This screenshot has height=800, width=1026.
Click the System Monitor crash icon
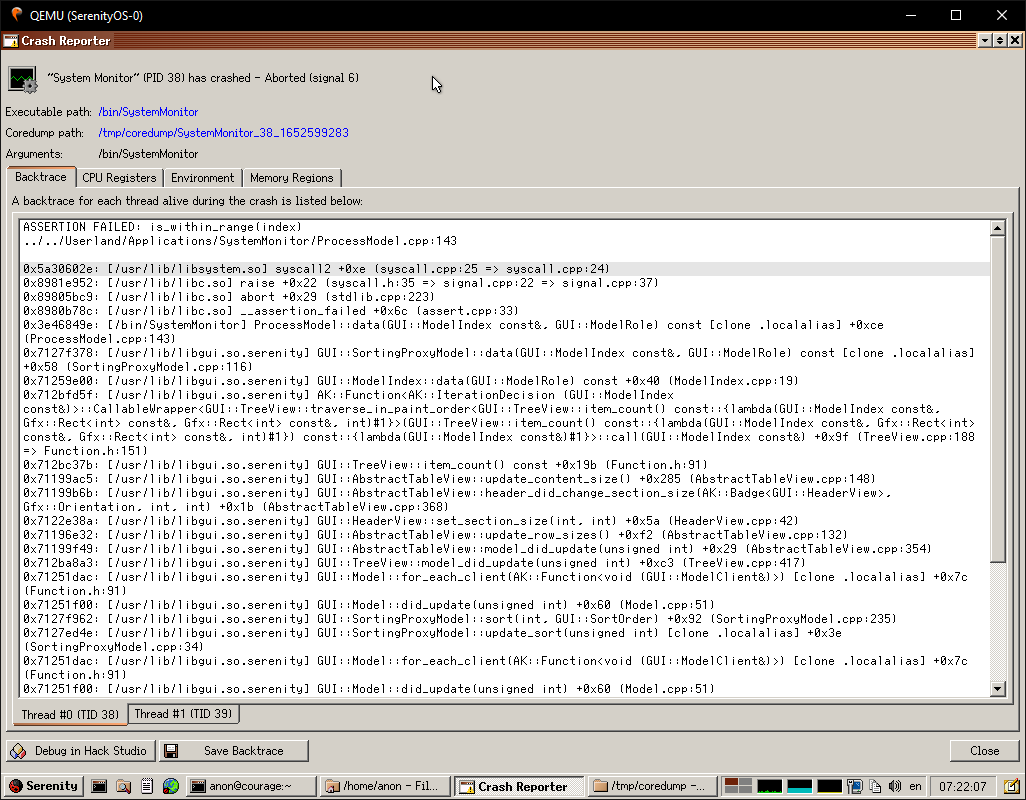(x=21, y=79)
